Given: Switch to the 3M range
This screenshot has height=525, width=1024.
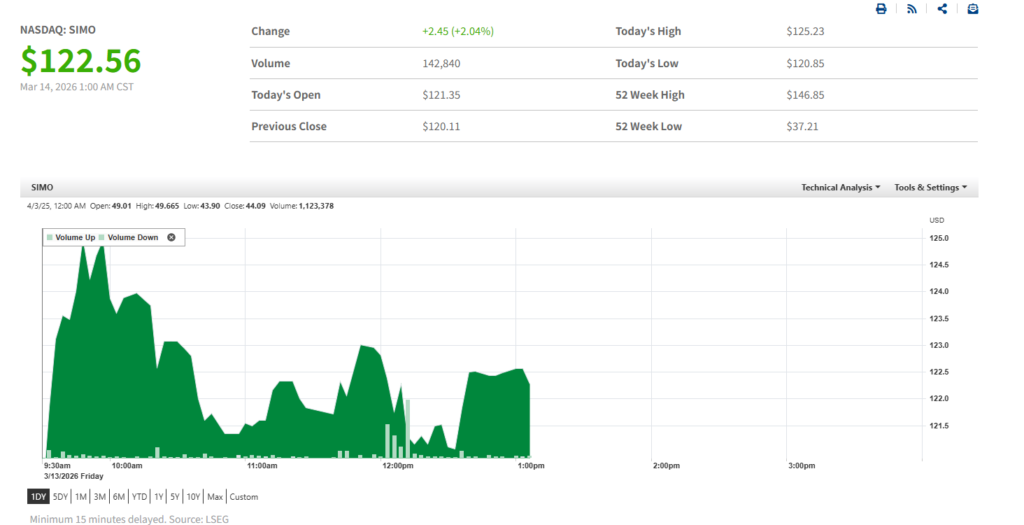Looking at the screenshot, I should tap(100, 497).
